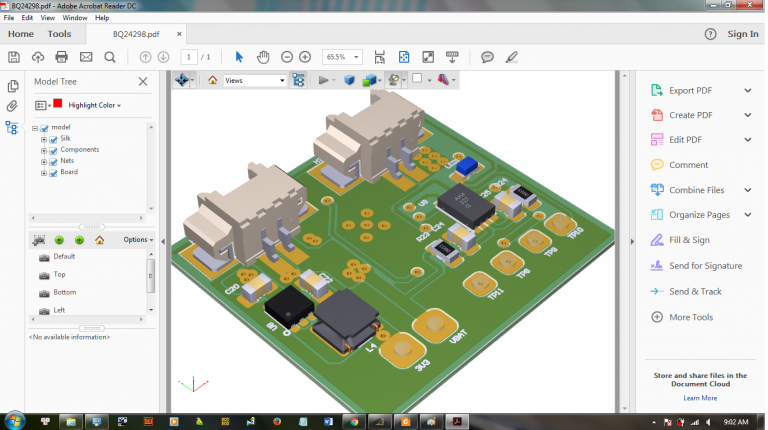Click the red highlight color swatch

coord(58,104)
